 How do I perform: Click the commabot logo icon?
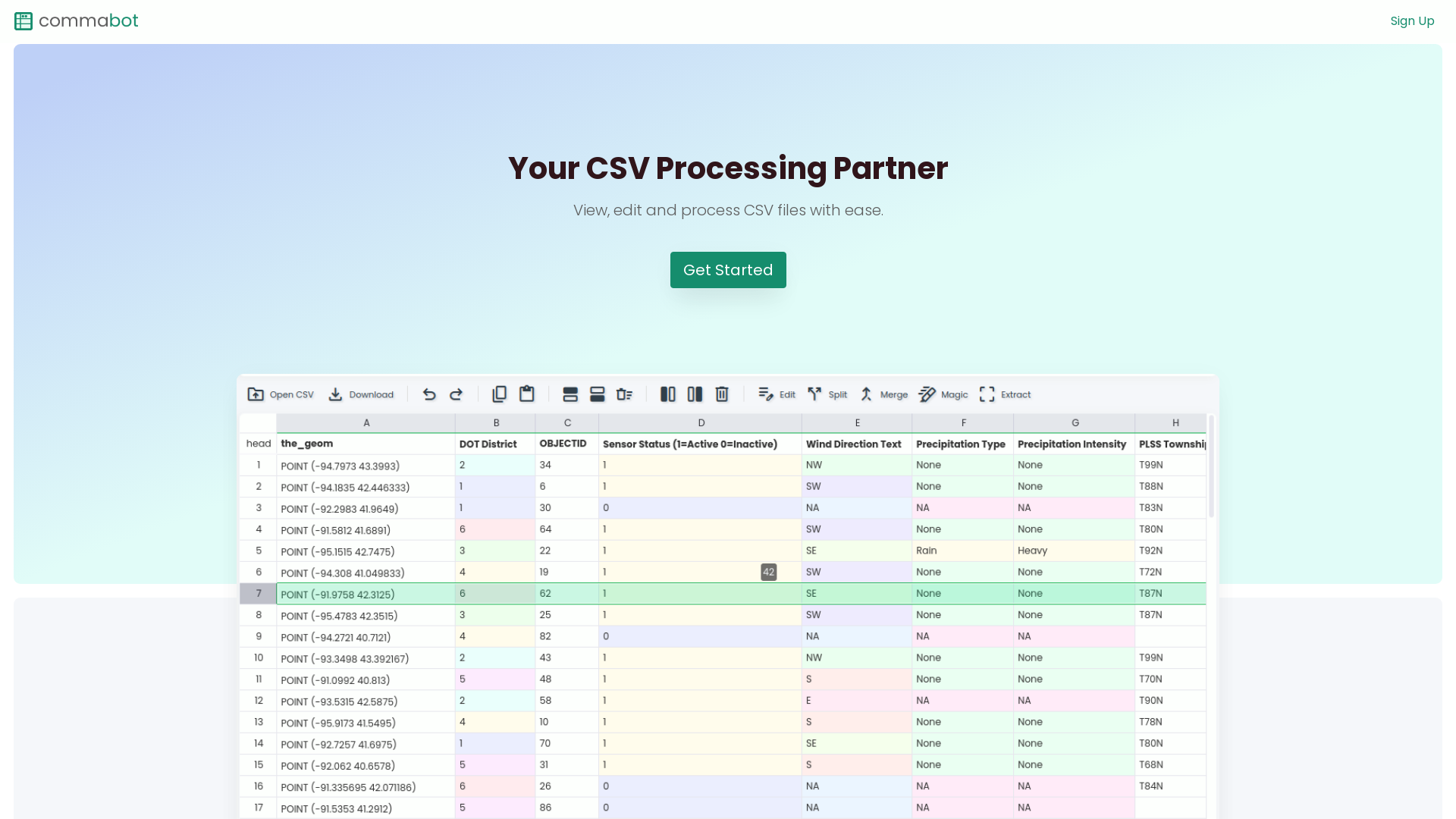(x=24, y=21)
